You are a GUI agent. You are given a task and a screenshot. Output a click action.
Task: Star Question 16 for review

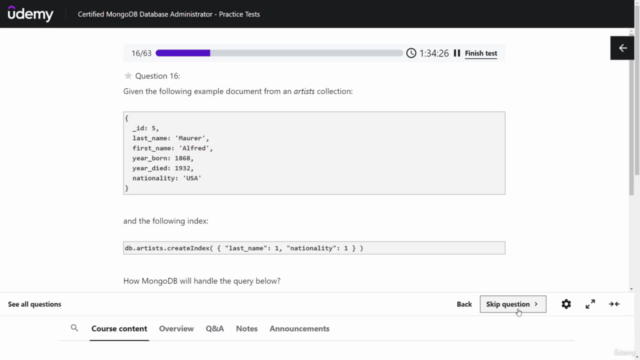(x=128, y=76)
